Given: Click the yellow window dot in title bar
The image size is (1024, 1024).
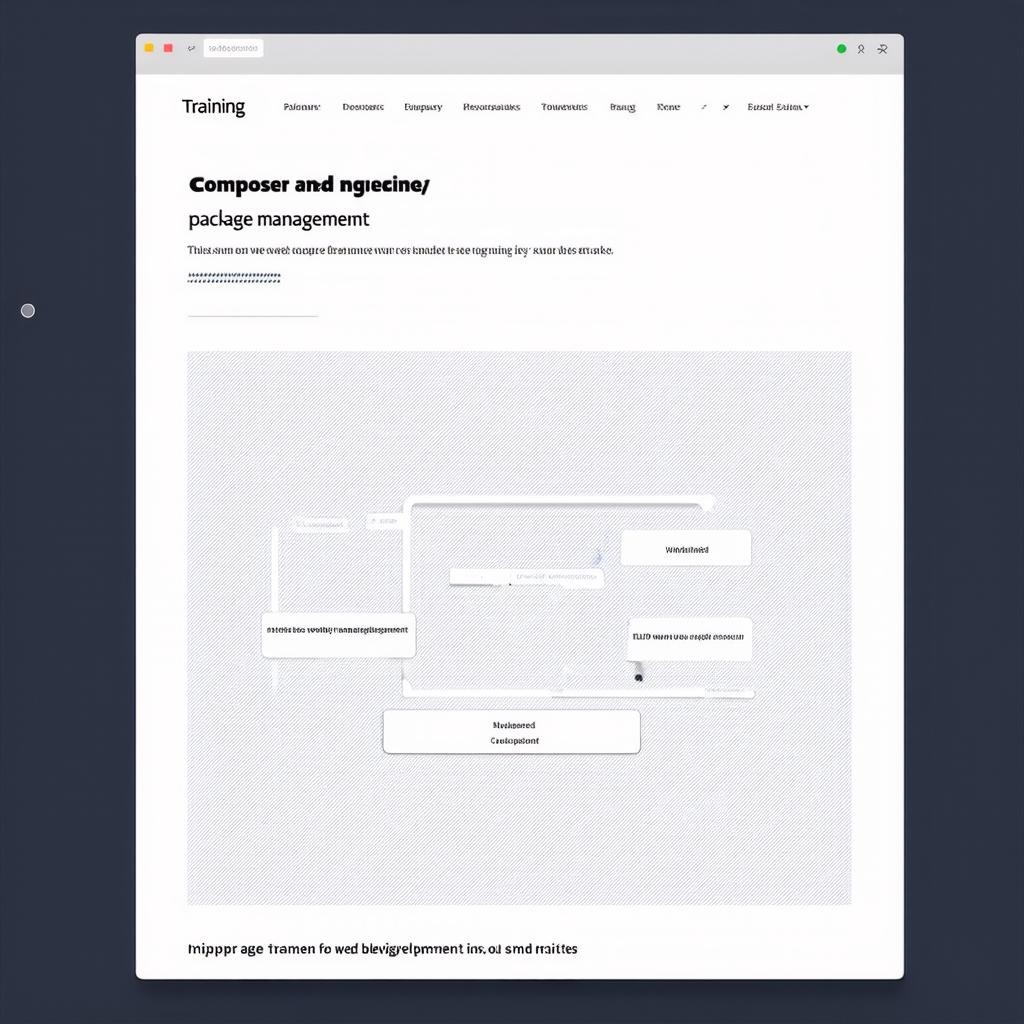Looking at the screenshot, I should 149,48.
